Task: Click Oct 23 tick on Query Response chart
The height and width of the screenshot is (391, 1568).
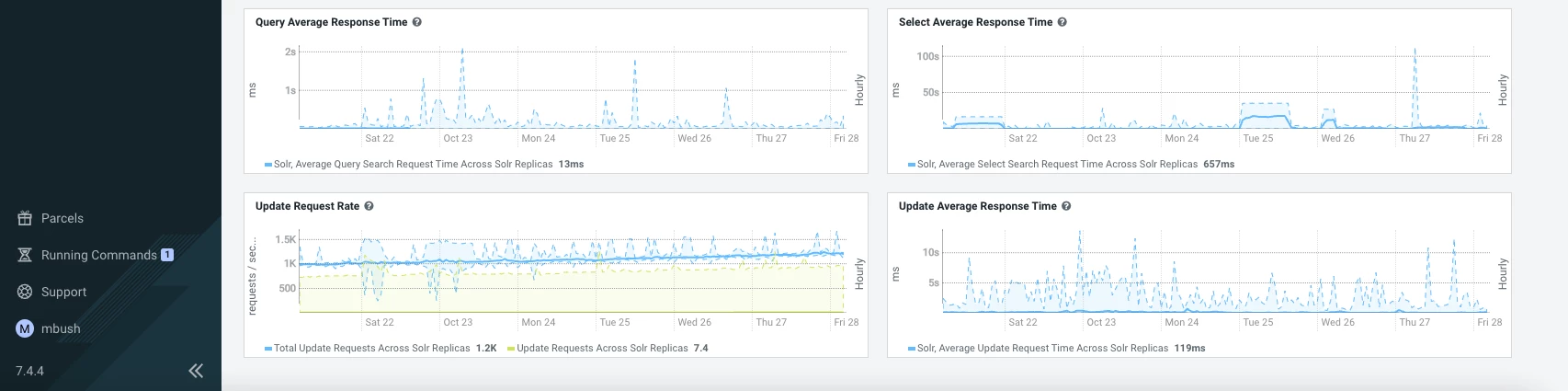Action: [x=458, y=138]
